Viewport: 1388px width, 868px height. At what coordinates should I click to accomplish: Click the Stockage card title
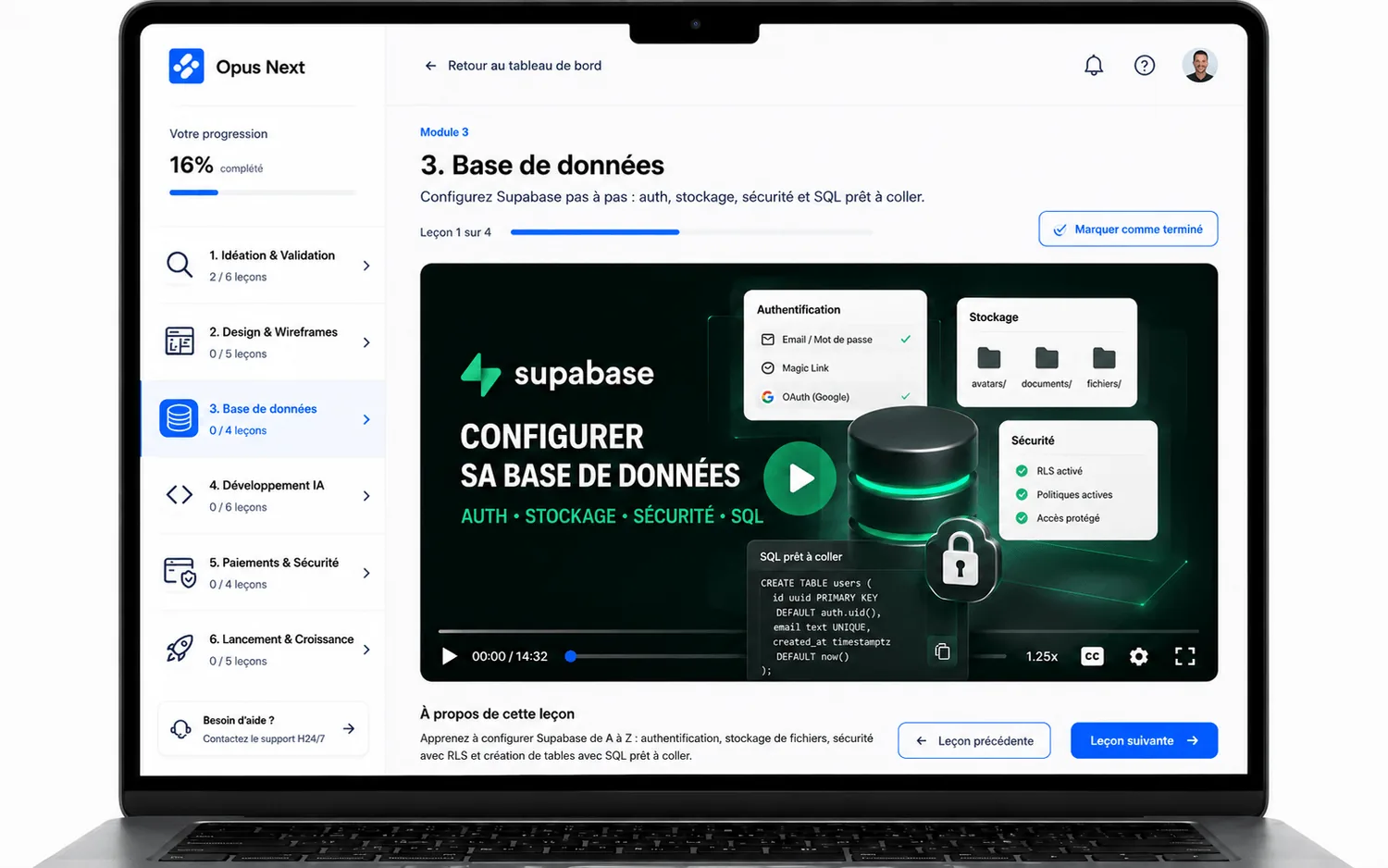coord(994,317)
